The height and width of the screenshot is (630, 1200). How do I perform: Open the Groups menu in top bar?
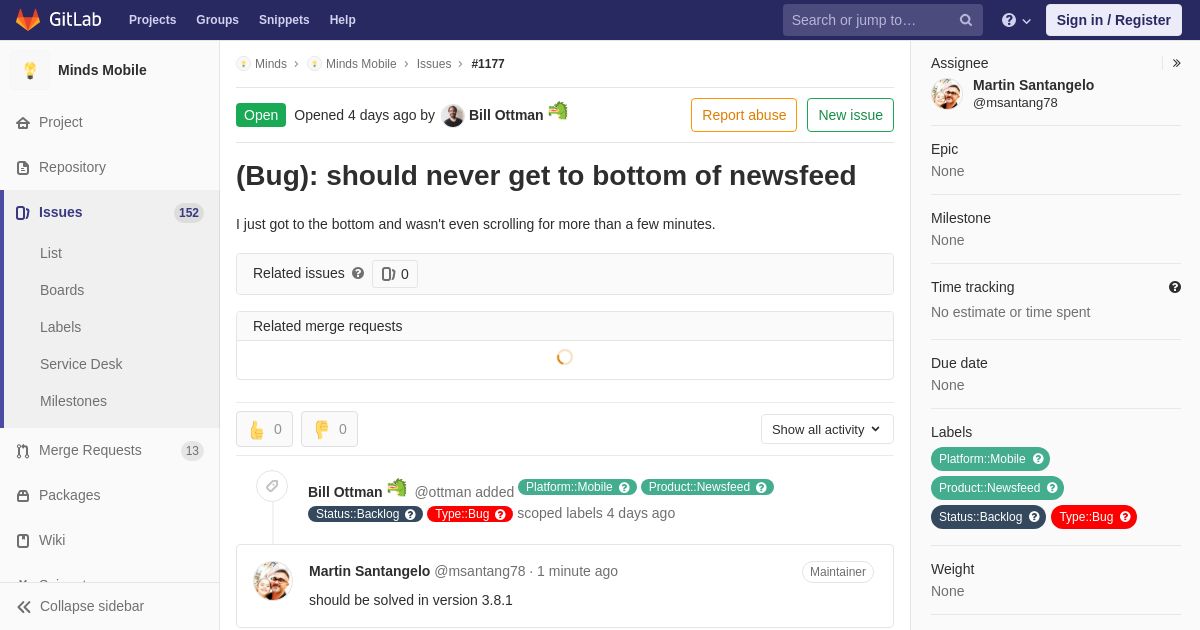click(217, 20)
